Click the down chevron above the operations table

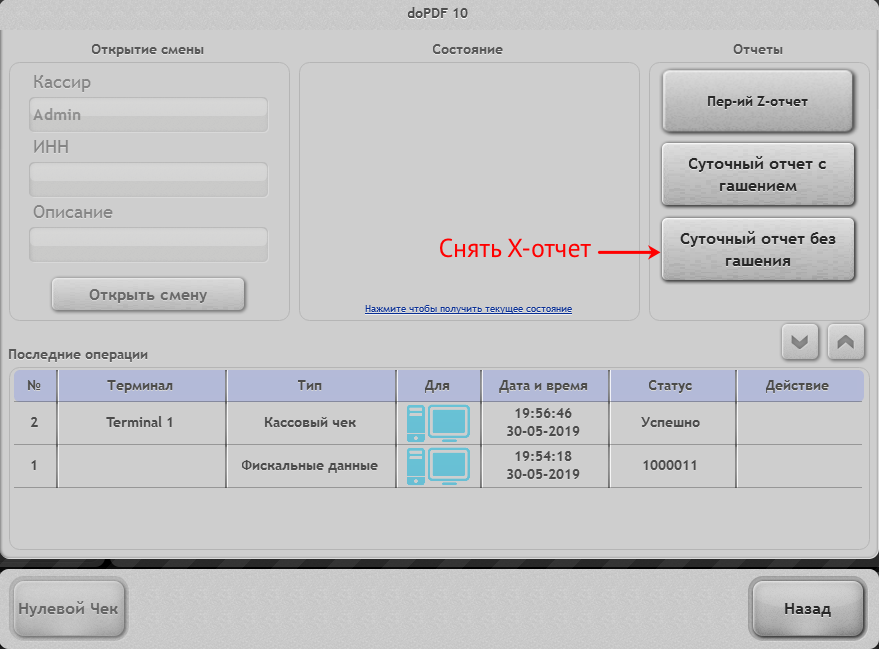(x=799, y=341)
